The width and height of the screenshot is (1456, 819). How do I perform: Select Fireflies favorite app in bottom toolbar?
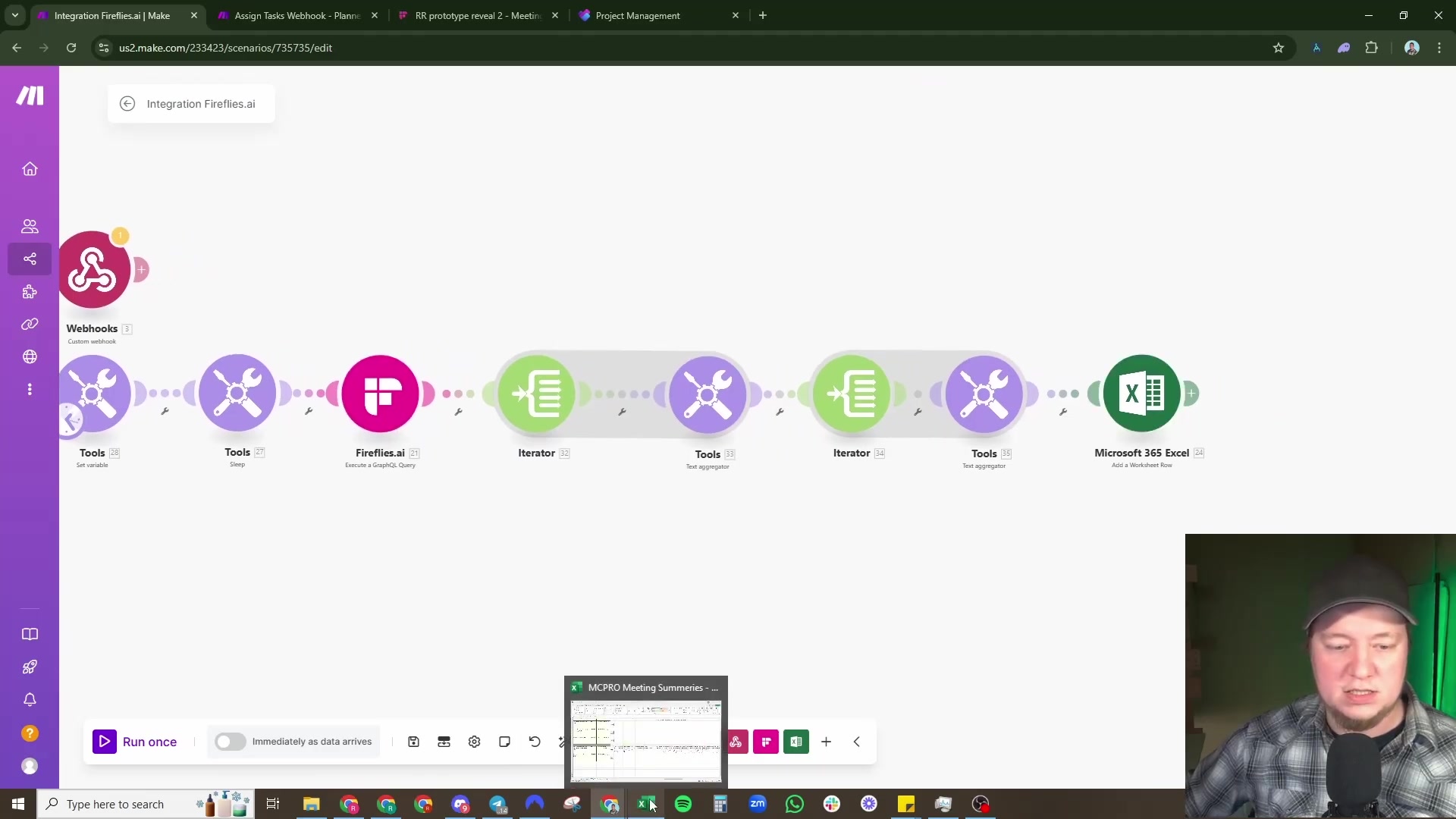pyautogui.click(x=766, y=742)
